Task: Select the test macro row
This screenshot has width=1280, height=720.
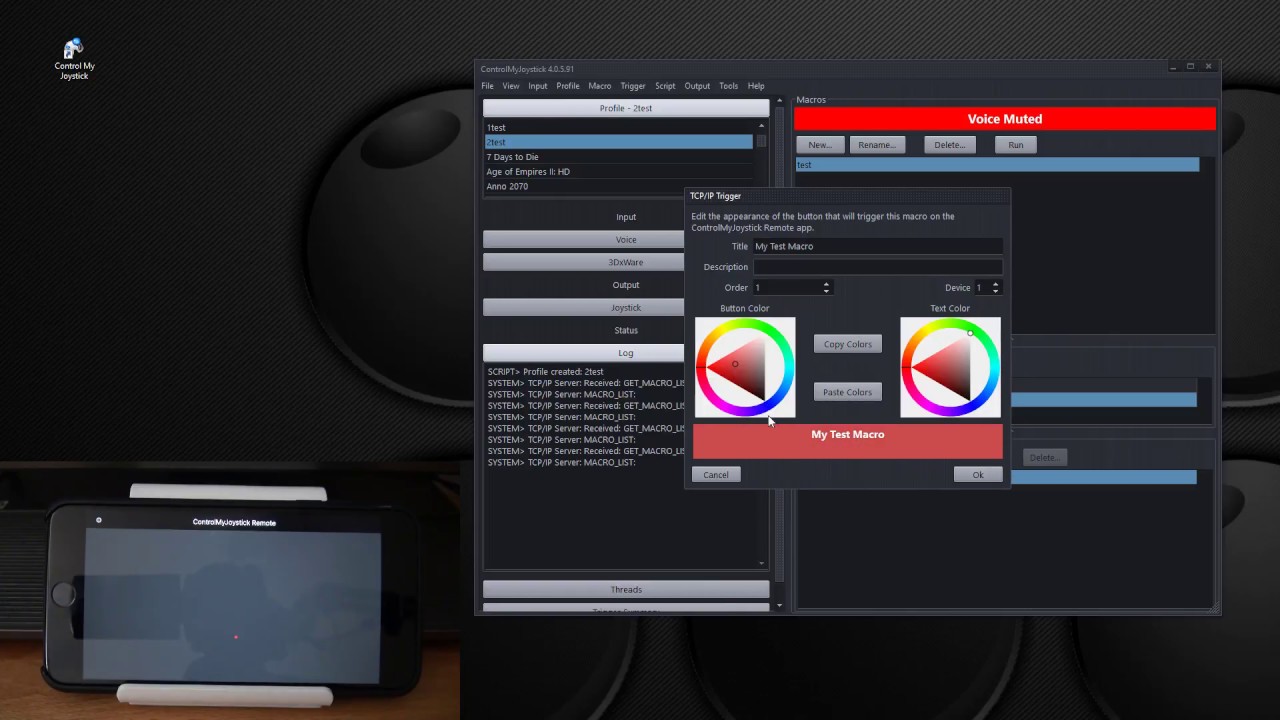Action: tap(997, 165)
